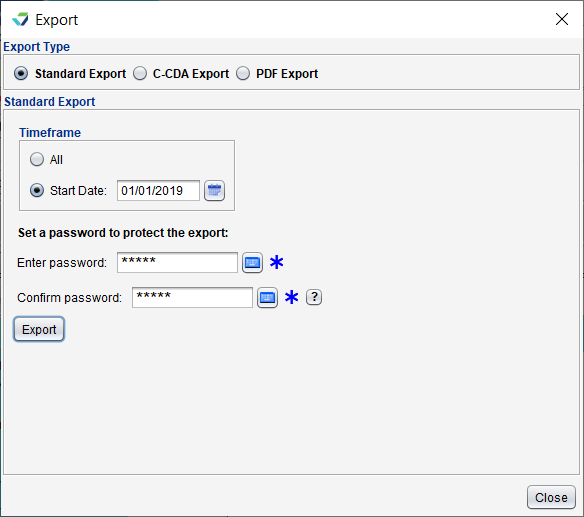Open on-screen keyboard for Confirm password
584x517 pixels.
(x=267, y=298)
